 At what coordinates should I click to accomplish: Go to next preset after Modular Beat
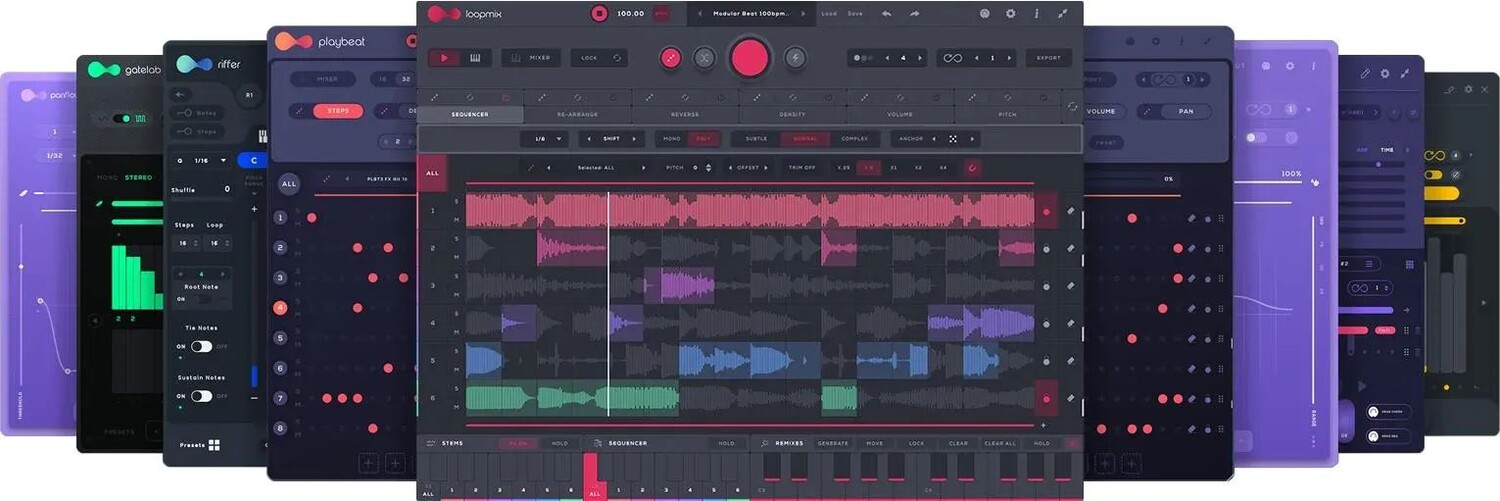coord(805,14)
